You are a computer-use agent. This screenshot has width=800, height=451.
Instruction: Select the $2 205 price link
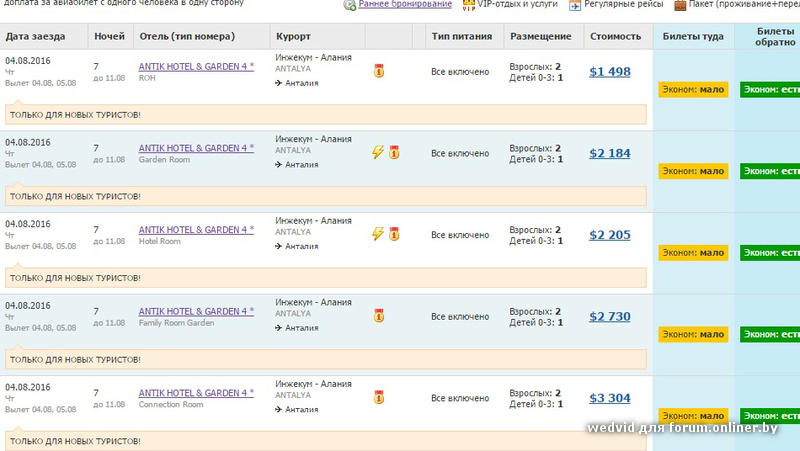point(610,235)
